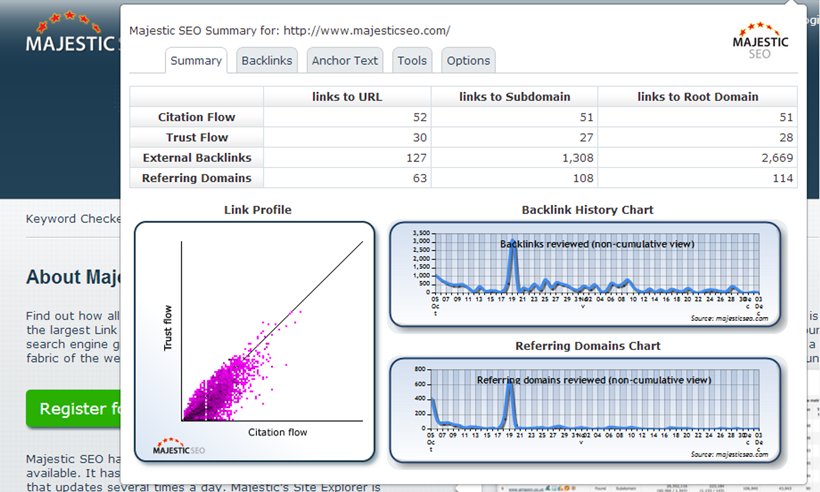Click the Trust Flow row label
820x492 pixels.
tap(197, 138)
